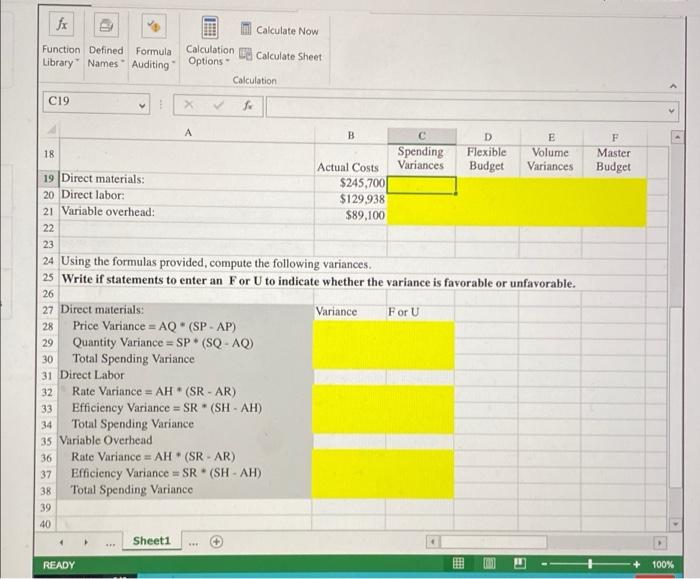Viewport: 700px width, 579px height.
Task: Click 'Price Variance = AQ * (SP - AP)' row
Action: point(154,326)
